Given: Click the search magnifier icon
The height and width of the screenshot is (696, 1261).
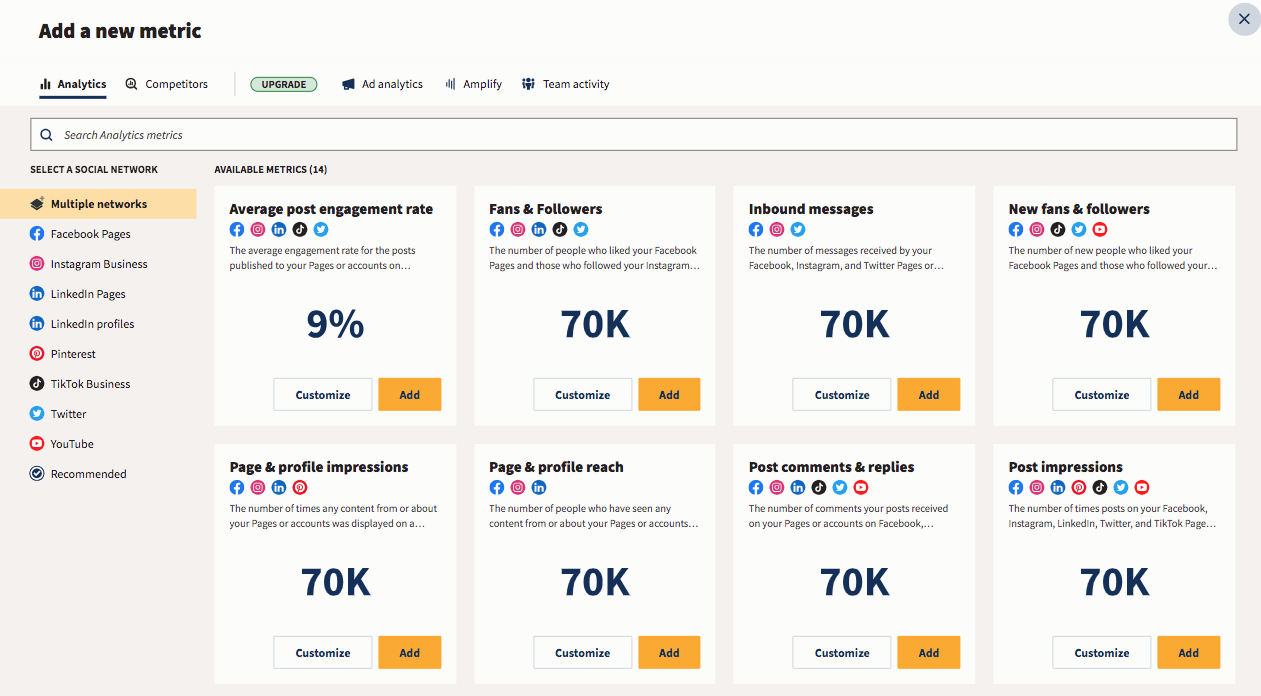Looking at the screenshot, I should [46, 133].
